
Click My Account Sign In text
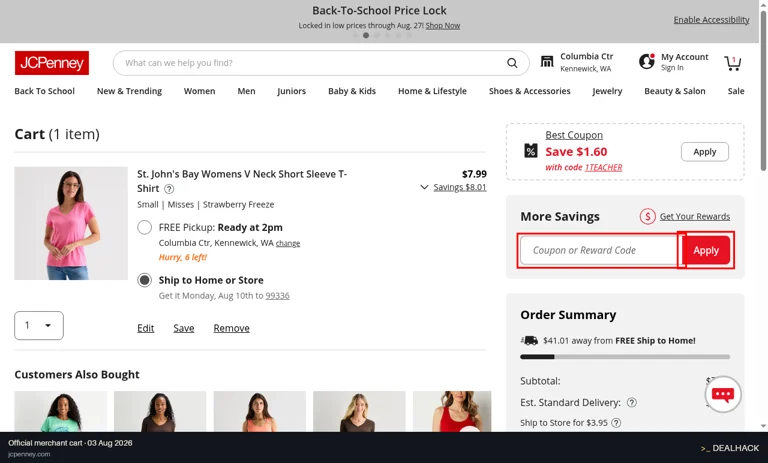point(672,68)
